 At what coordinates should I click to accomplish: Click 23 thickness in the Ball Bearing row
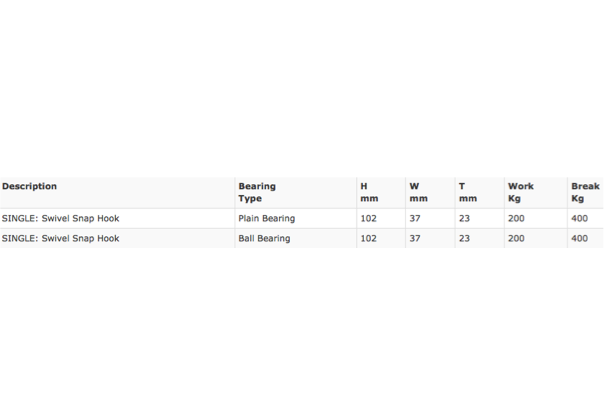click(464, 238)
